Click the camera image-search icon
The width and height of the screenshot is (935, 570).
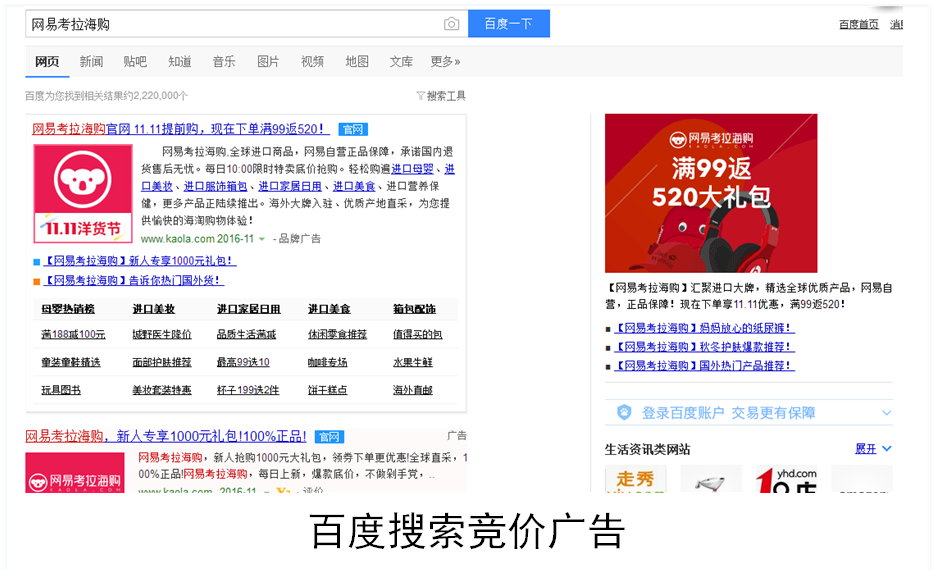coord(451,24)
